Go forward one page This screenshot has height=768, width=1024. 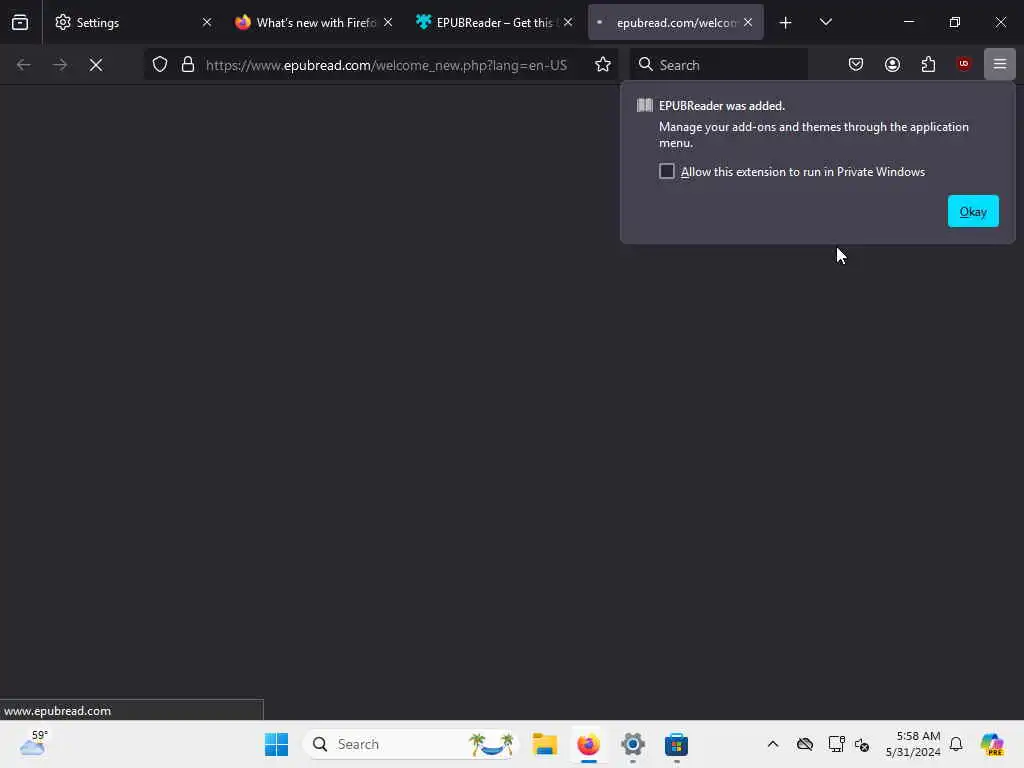pos(60,65)
